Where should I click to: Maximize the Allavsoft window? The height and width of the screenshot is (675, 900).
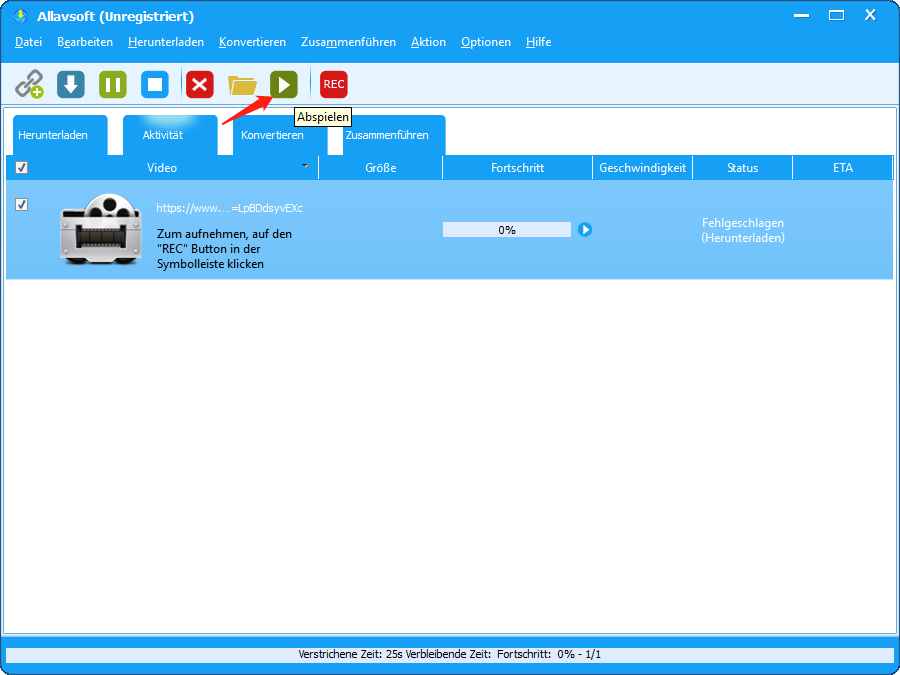[x=836, y=16]
